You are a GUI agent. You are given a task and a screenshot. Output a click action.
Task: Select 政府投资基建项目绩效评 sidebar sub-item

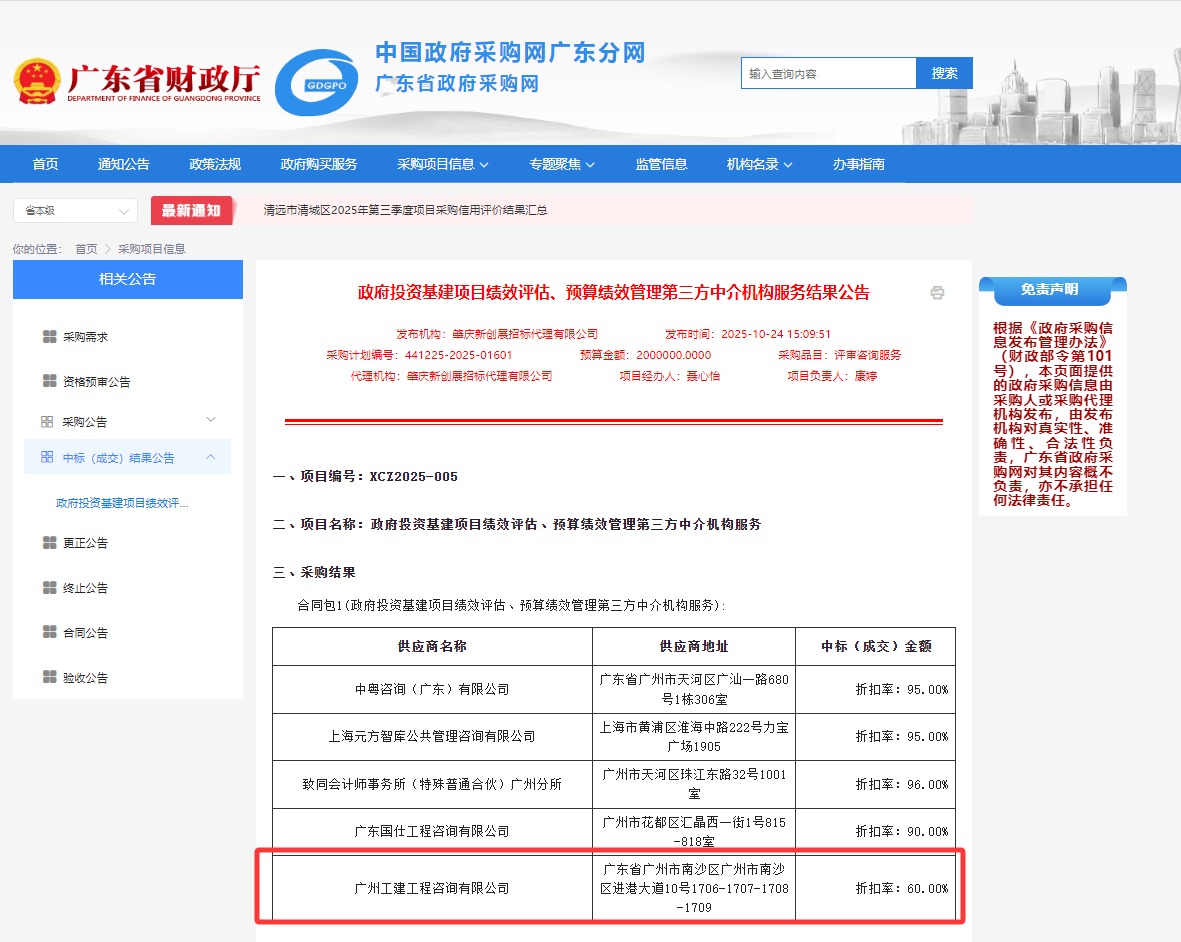[x=122, y=503]
